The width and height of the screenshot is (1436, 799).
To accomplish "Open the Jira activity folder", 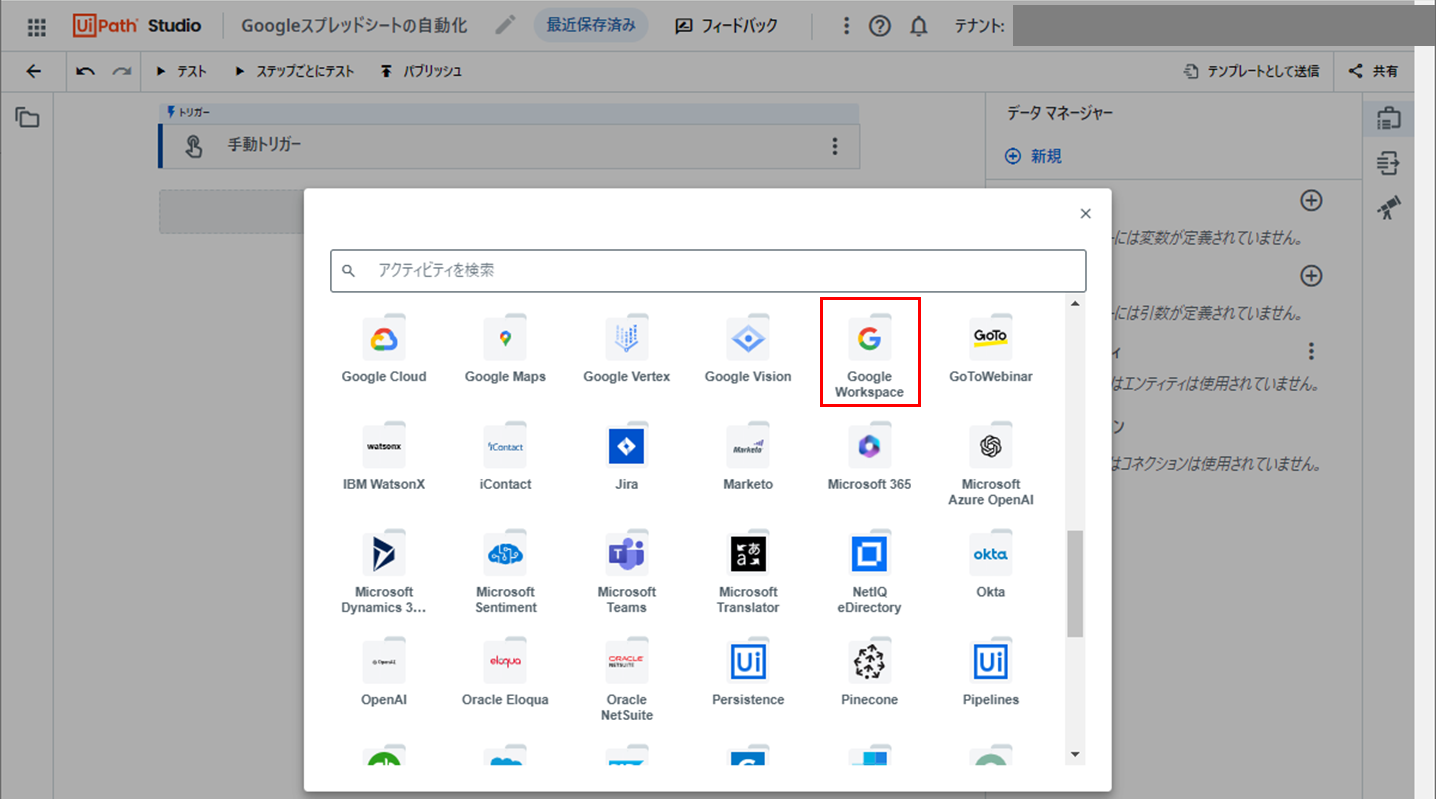I will tap(627, 457).
